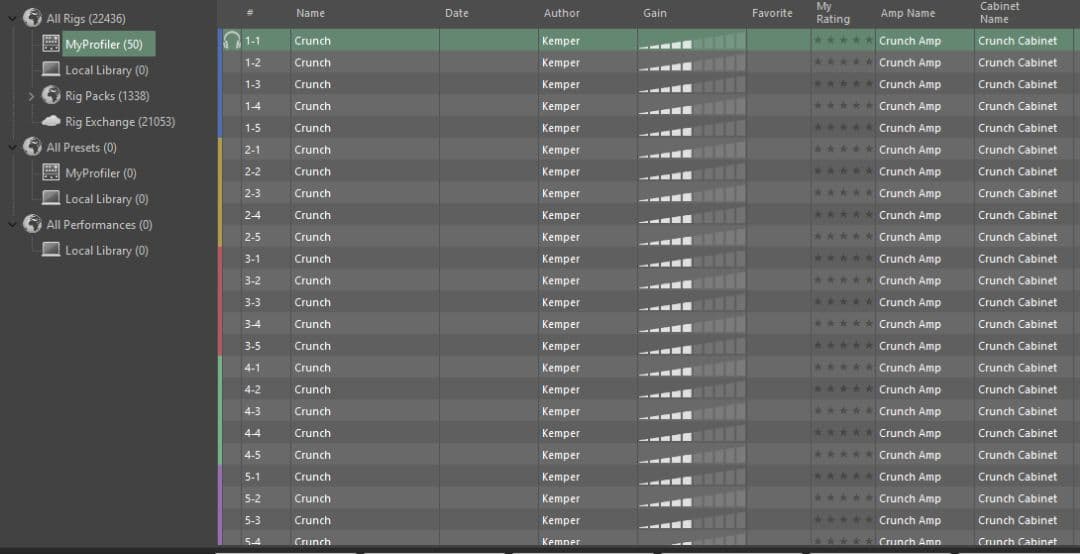Sort the list by the Gain column header
Image resolution: width=1080 pixels, height=554 pixels.
654,13
